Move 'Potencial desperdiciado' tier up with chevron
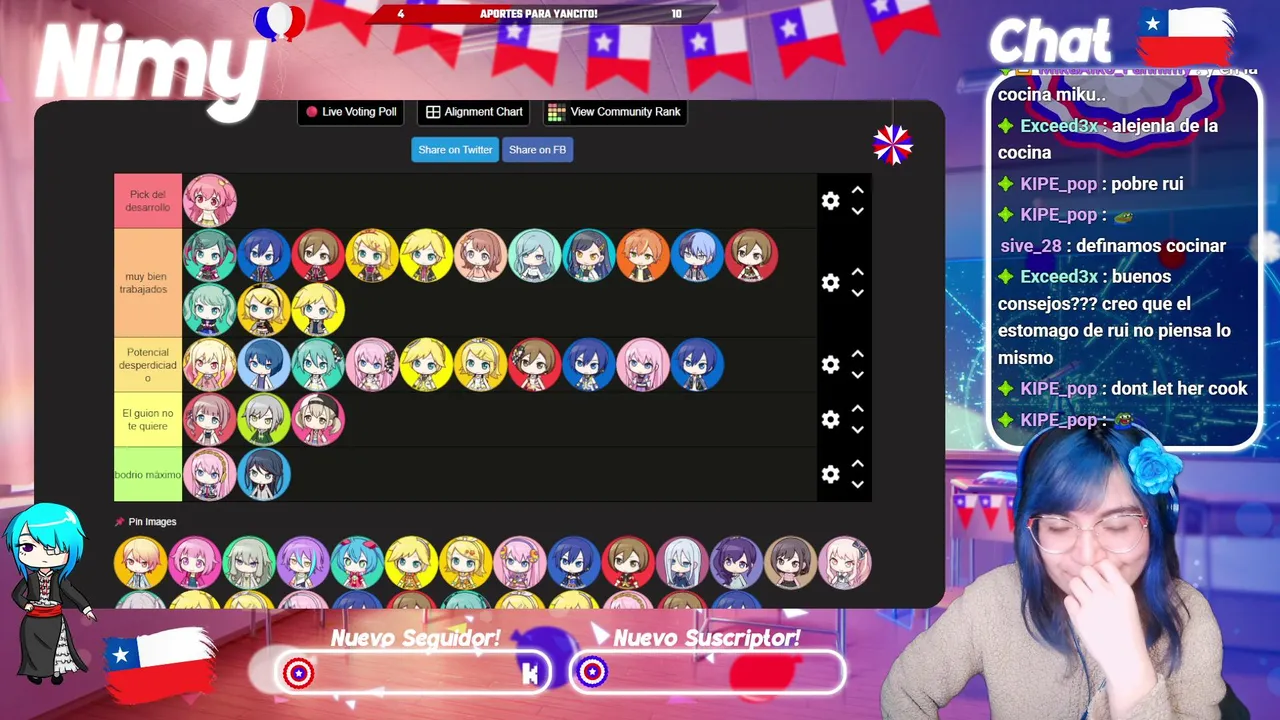Image resolution: width=1280 pixels, height=720 pixels. coord(857,354)
